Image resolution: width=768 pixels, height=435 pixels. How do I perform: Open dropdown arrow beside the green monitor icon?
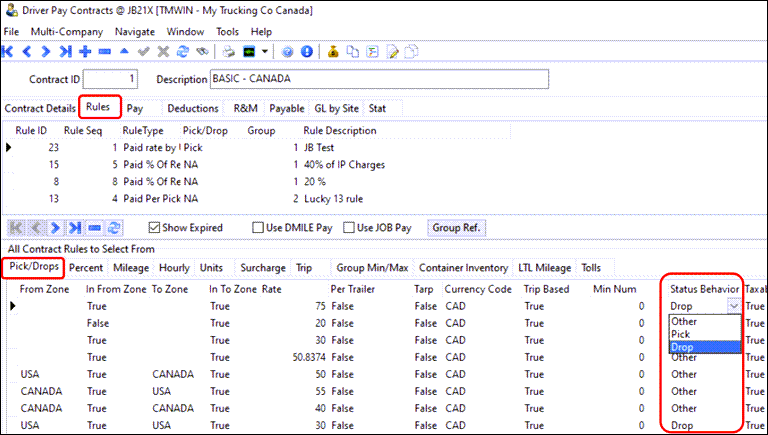[x=263, y=51]
